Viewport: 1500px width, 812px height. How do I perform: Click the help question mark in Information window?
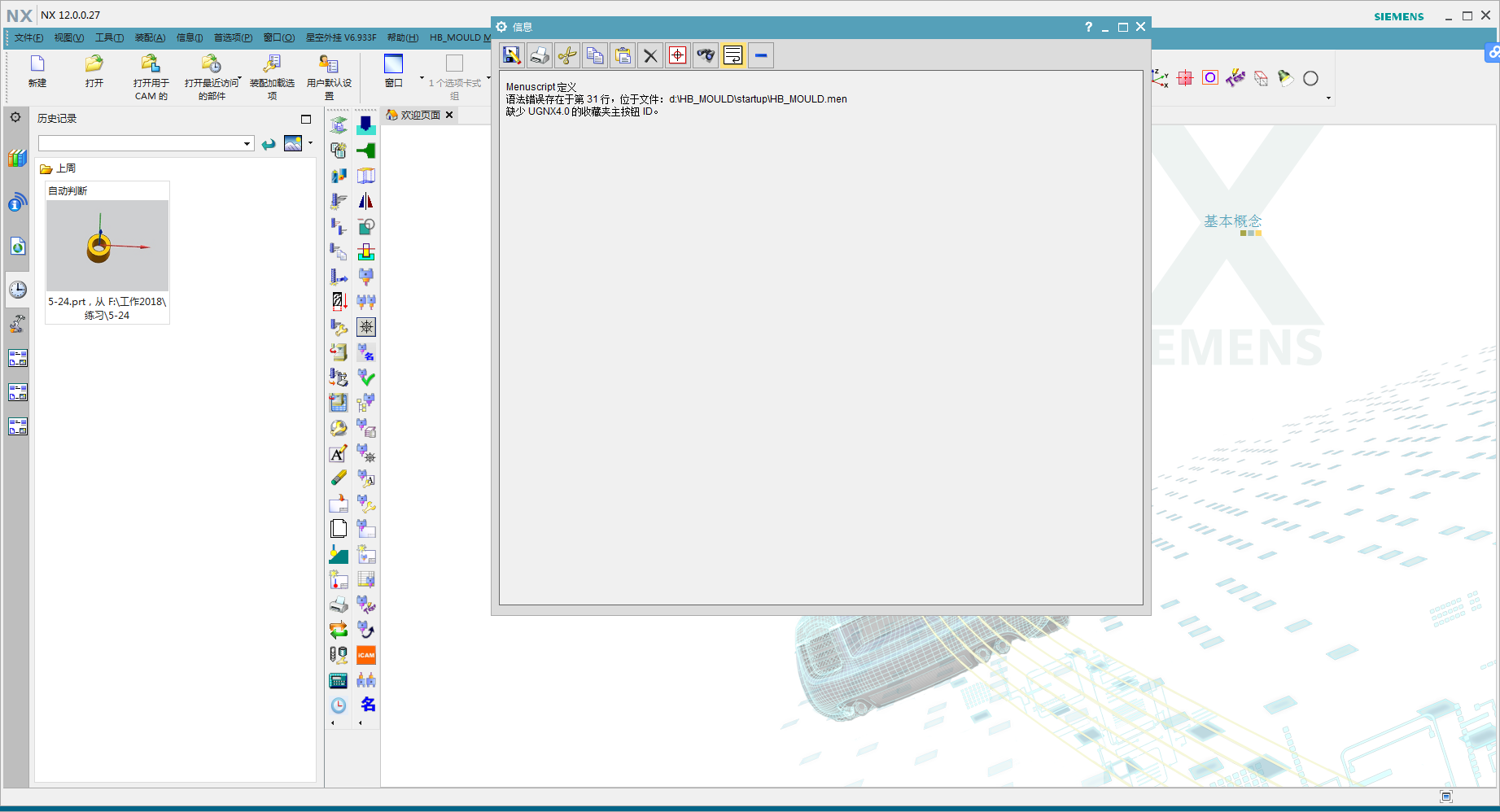[x=1088, y=27]
